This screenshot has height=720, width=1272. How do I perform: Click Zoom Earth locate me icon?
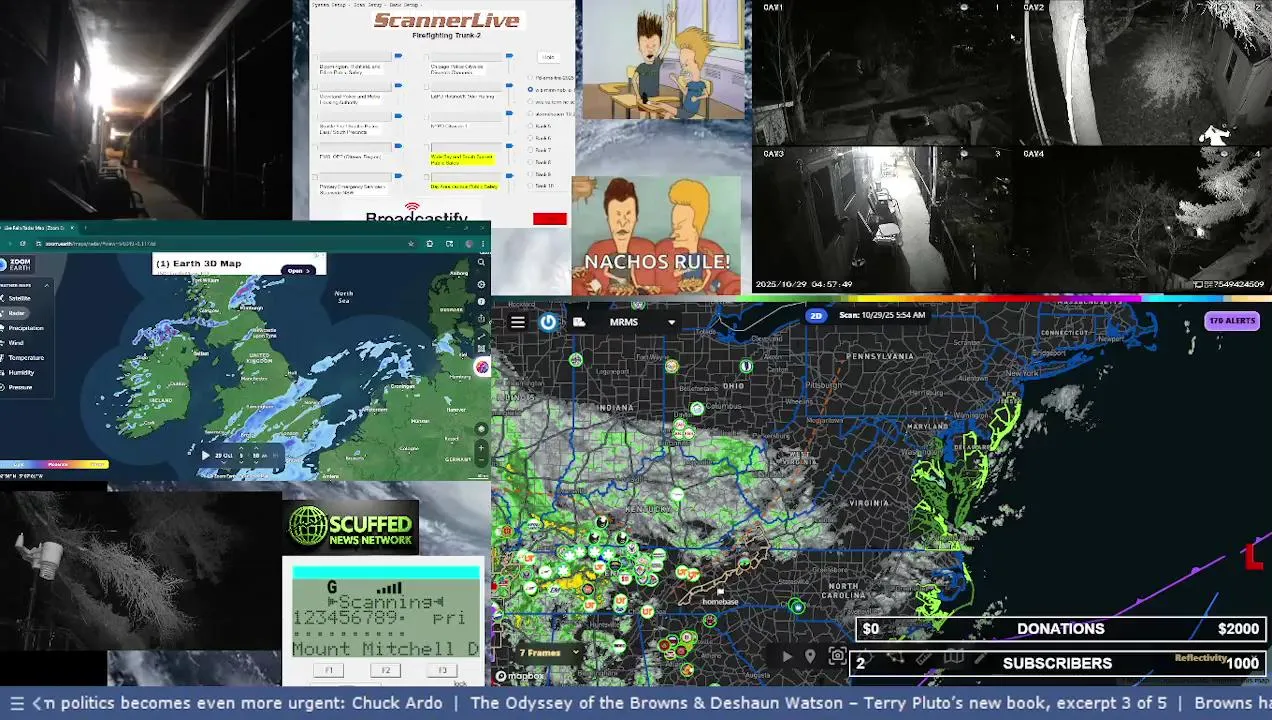(x=481, y=428)
